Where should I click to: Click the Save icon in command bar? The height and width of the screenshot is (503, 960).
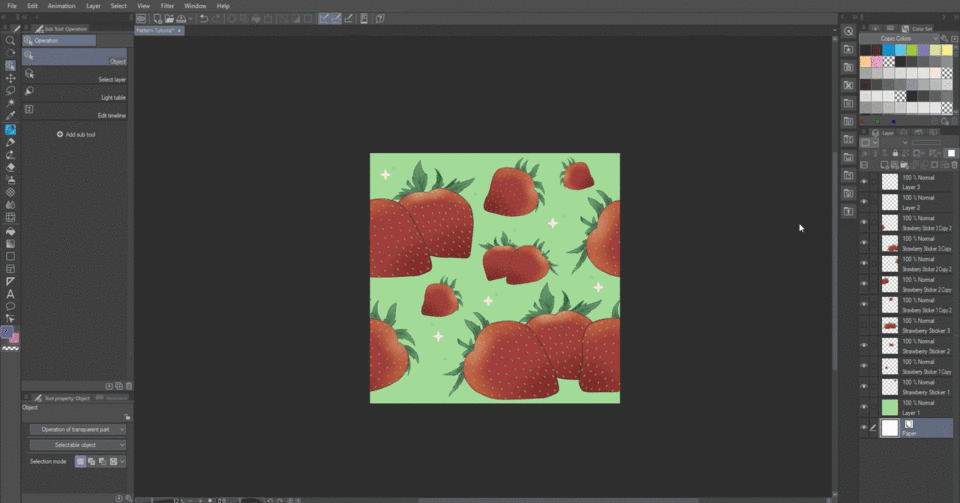pos(181,18)
